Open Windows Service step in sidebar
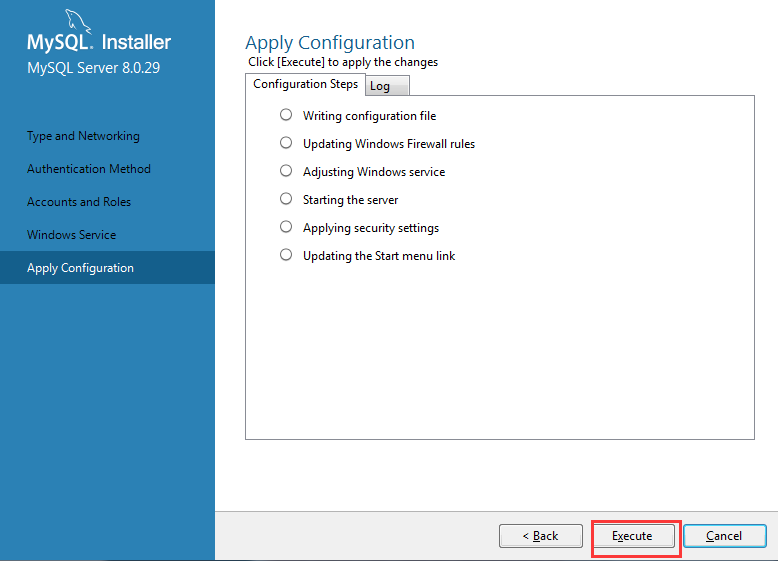778x561 pixels. click(71, 235)
